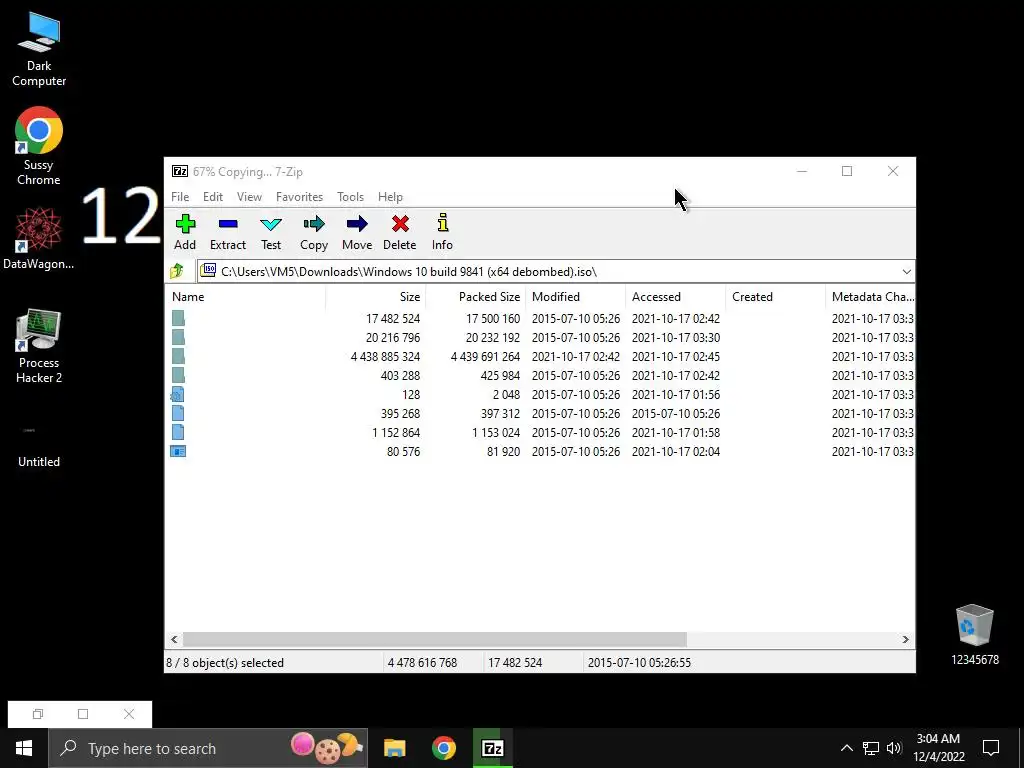Image resolution: width=1024 pixels, height=768 pixels.
Task: Open the Favorites menu
Action: click(299, 197)
